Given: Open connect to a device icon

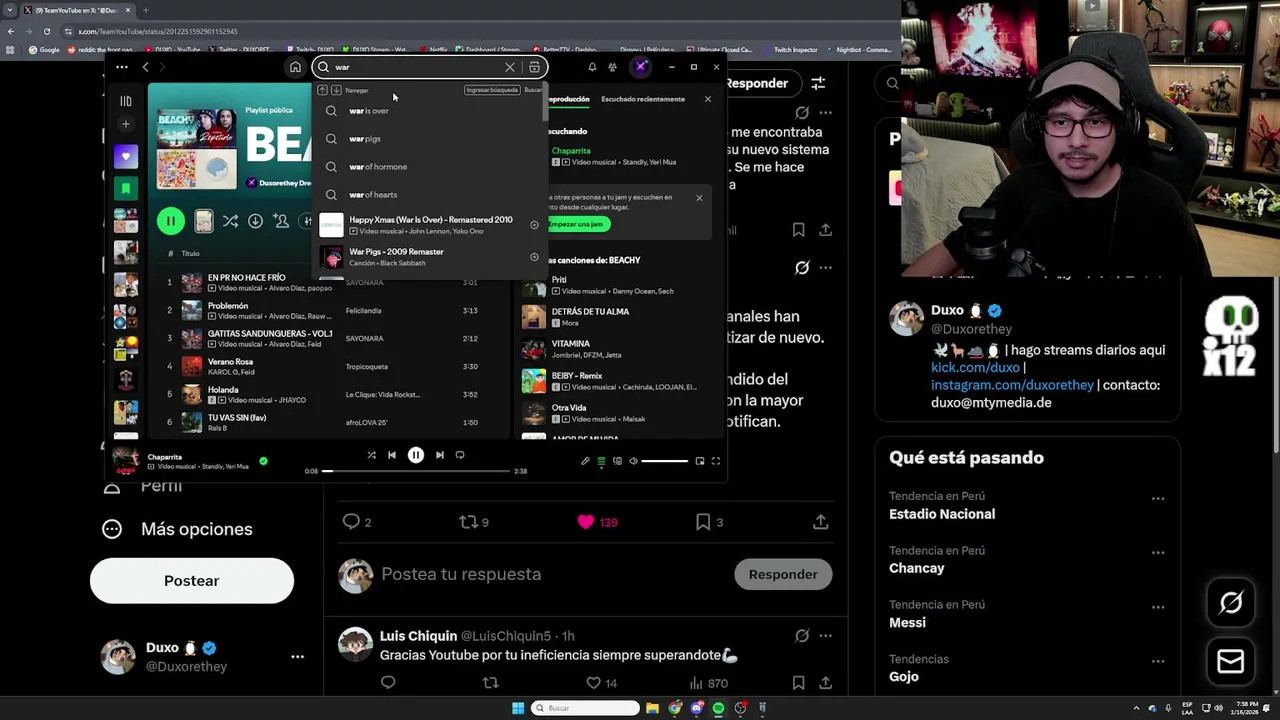Looking at the screenshot, I should 617,461.
